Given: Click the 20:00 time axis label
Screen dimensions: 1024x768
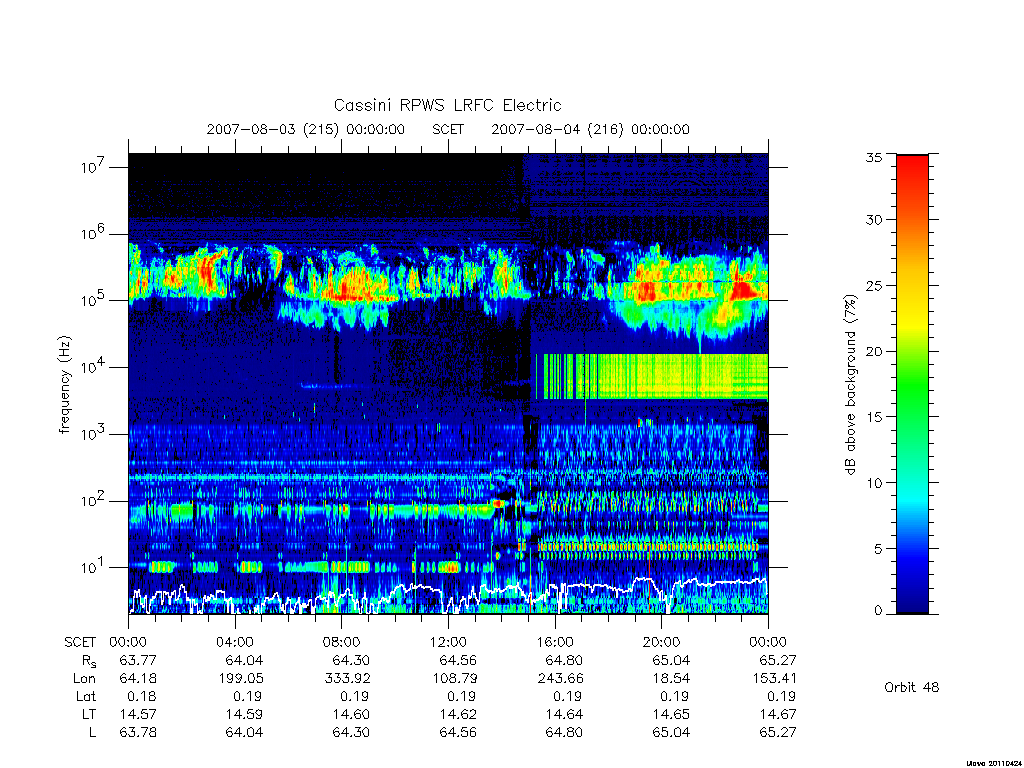Looking at the screenshot, I should tap(661, 642).
